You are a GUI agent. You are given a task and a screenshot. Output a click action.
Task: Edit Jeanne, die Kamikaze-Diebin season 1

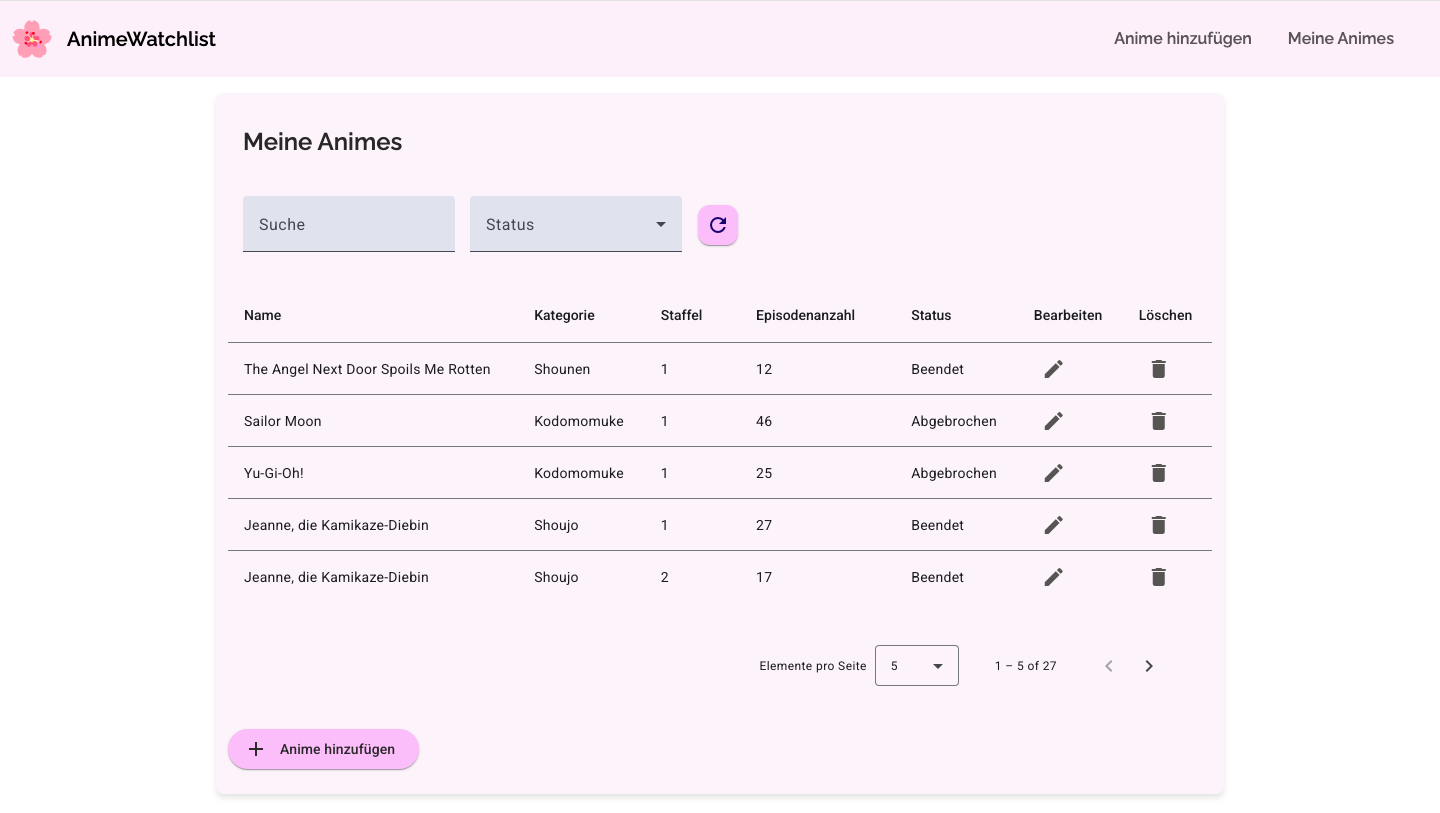[x=1053, y=525]
